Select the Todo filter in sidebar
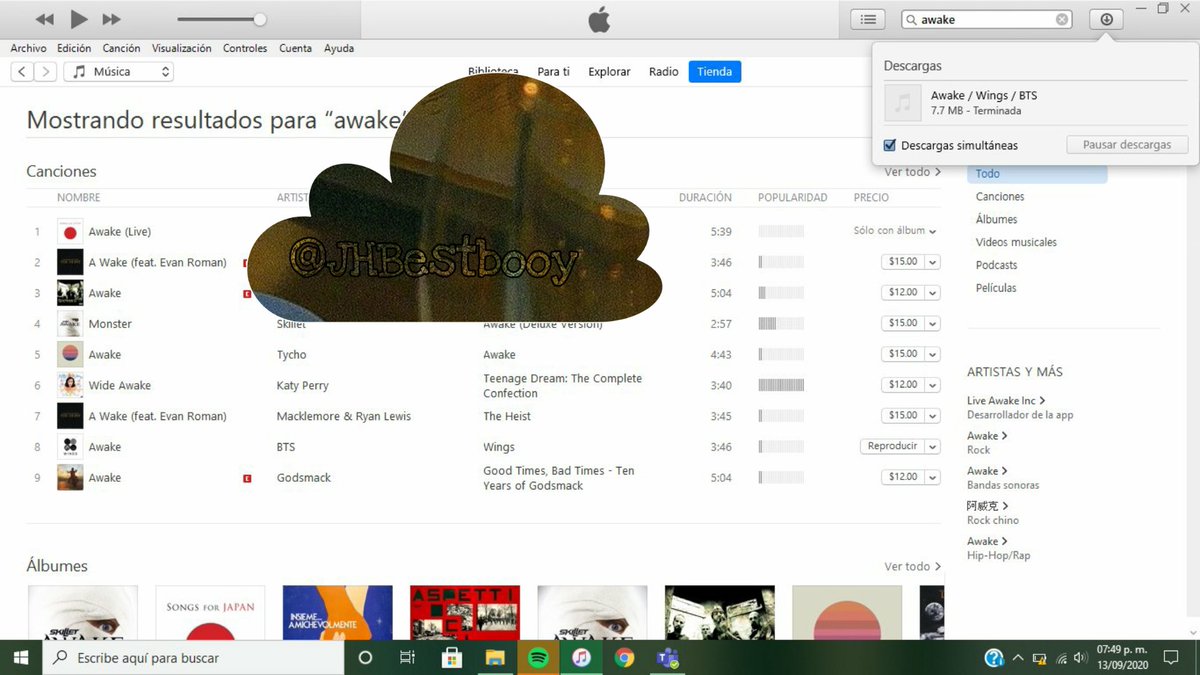Screen dimensions: 1200x675 (1037, 174)
